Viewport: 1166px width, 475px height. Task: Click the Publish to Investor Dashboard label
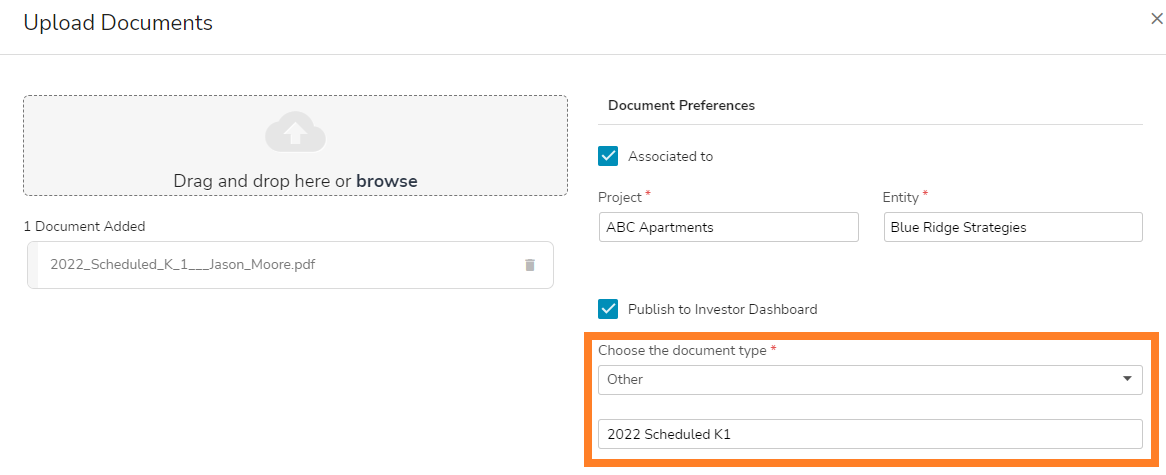[x=722, y=309]
